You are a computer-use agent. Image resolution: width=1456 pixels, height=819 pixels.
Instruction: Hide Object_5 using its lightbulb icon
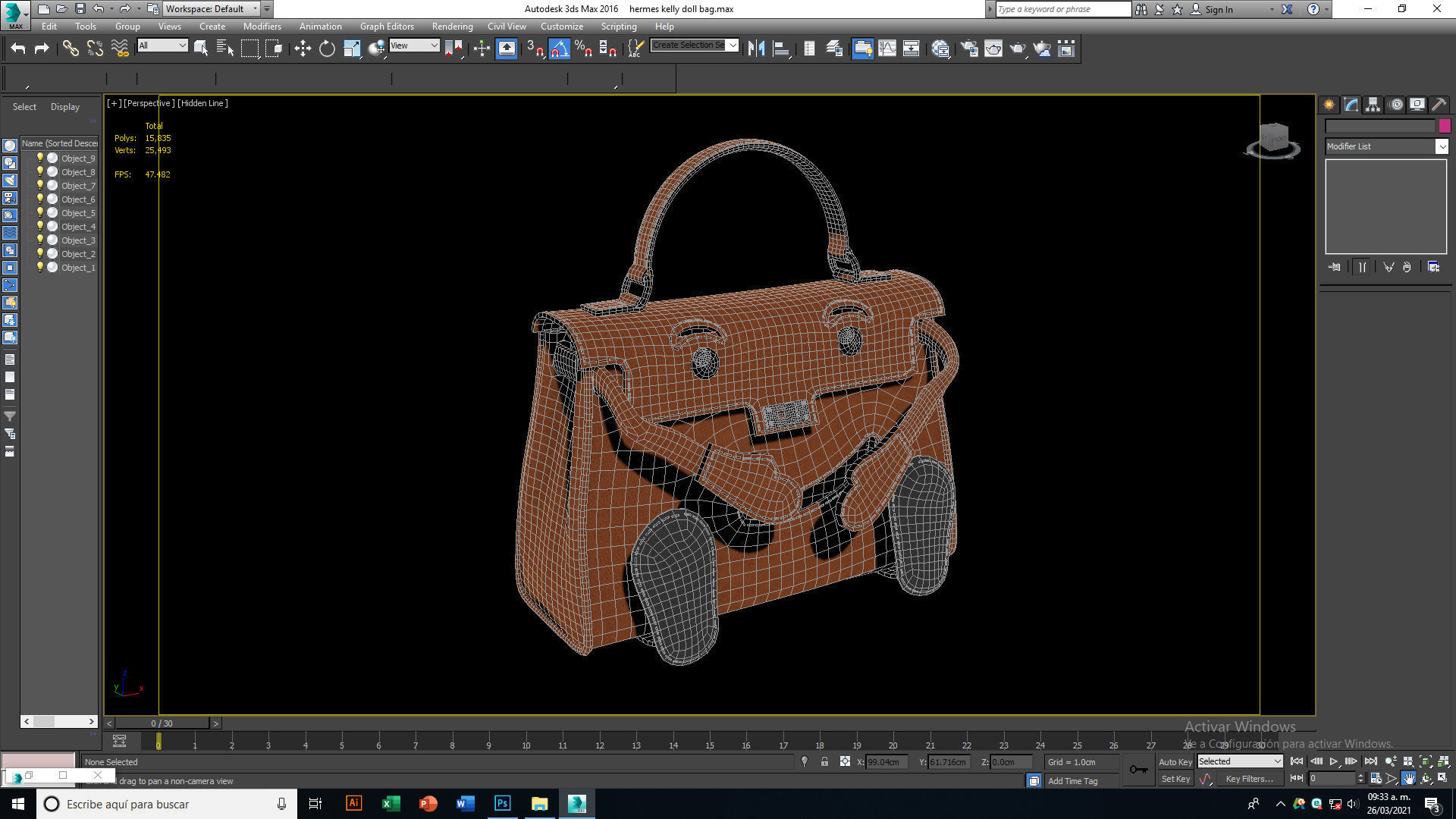(40, 212)
